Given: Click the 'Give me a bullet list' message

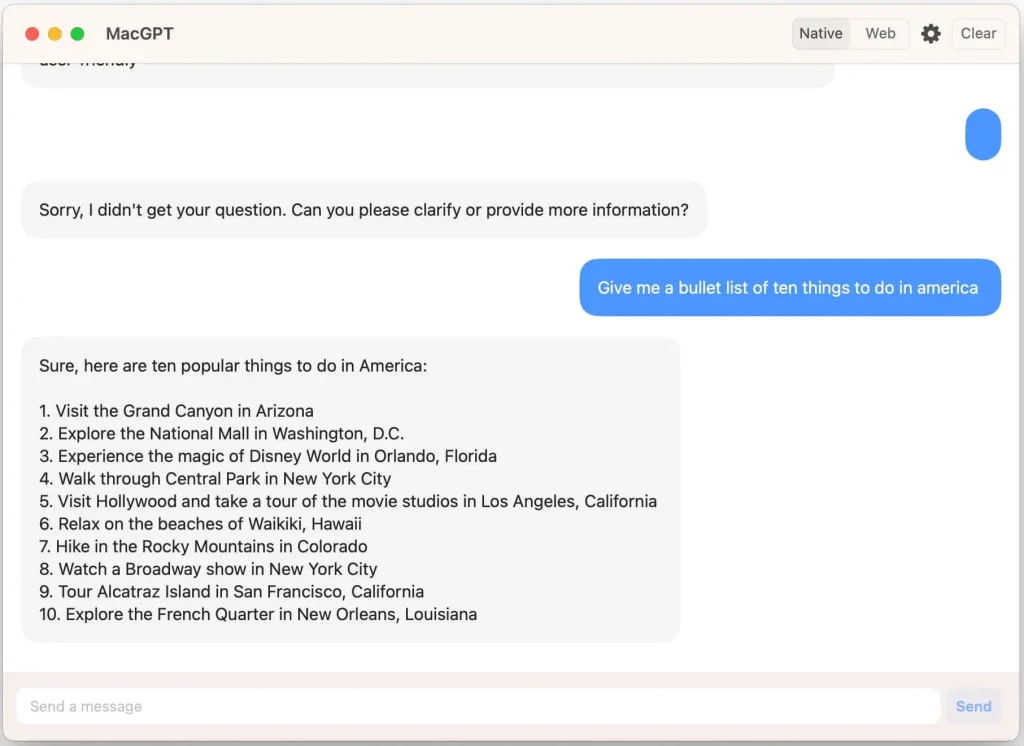Looking at the screenshot, I should pos(788,288).
